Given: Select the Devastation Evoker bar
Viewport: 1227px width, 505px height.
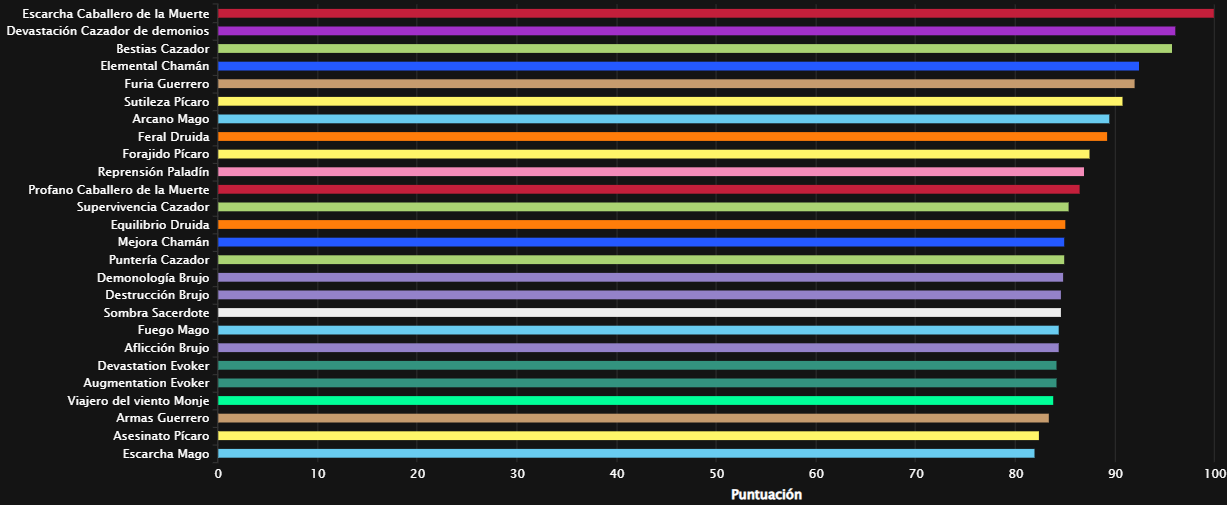Looking at the screenshot, I should pyautogui.click(x=637, y=365).
